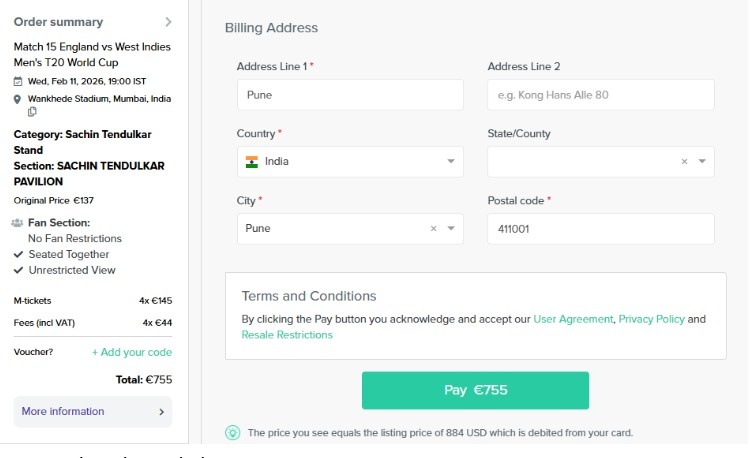Open the User Agreement link
This screenshot has width=751, height=458.
(x=573, y=319)
